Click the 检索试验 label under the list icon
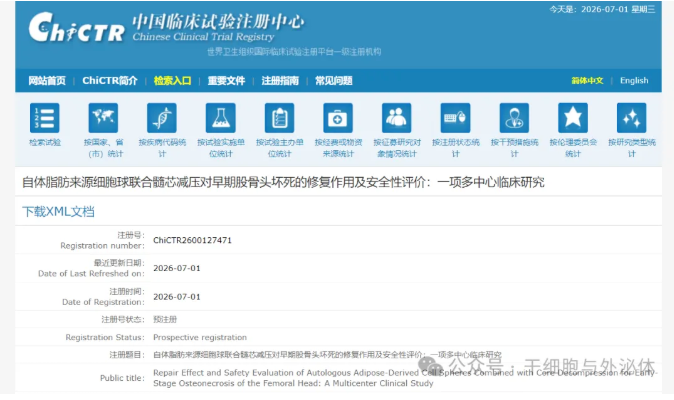Viewport: 674px width, 400px height. pyautogui.click(x=45, y=143)
